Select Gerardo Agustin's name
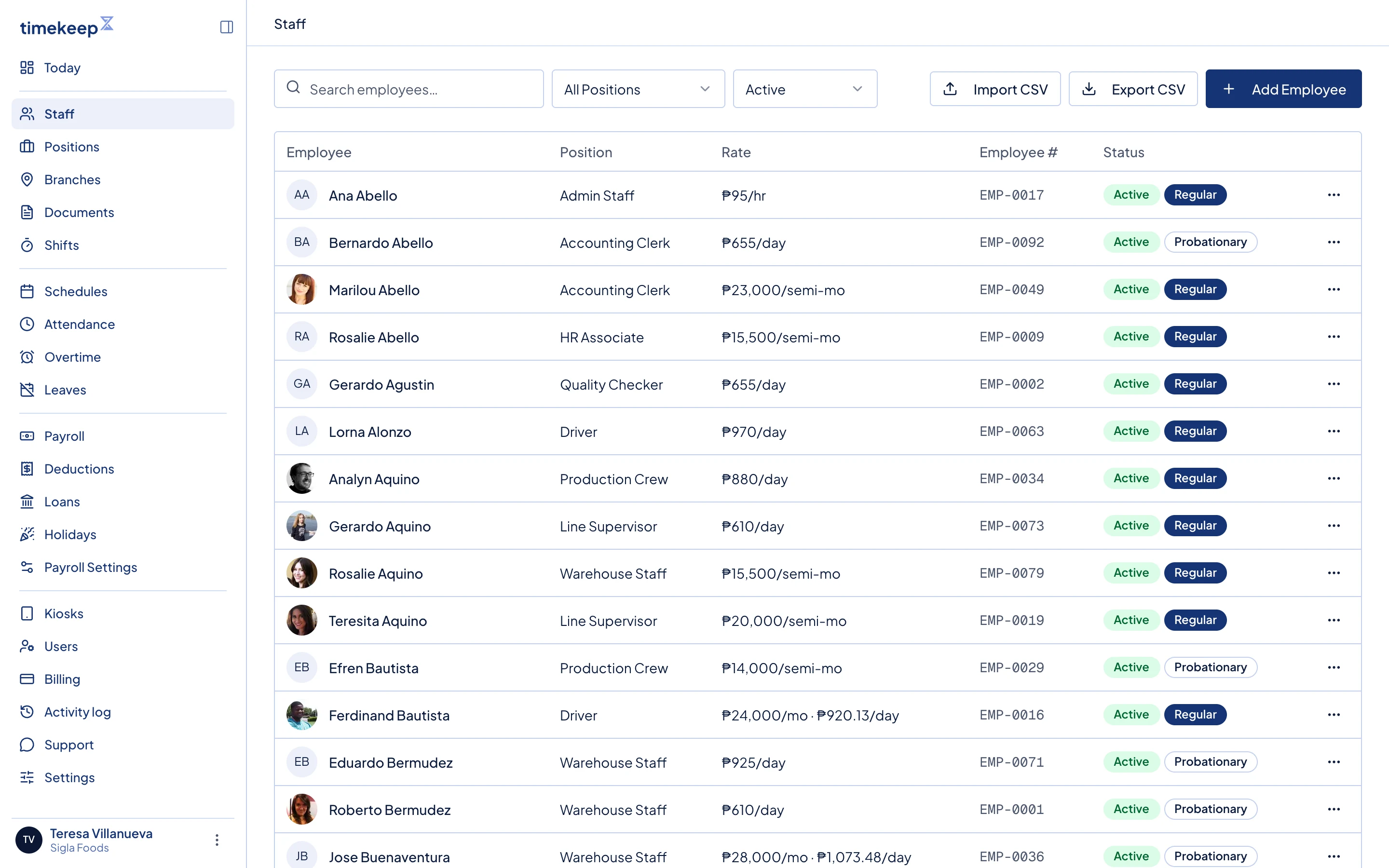The height and width of the screenshot is (868, 1389). (381, 384)
